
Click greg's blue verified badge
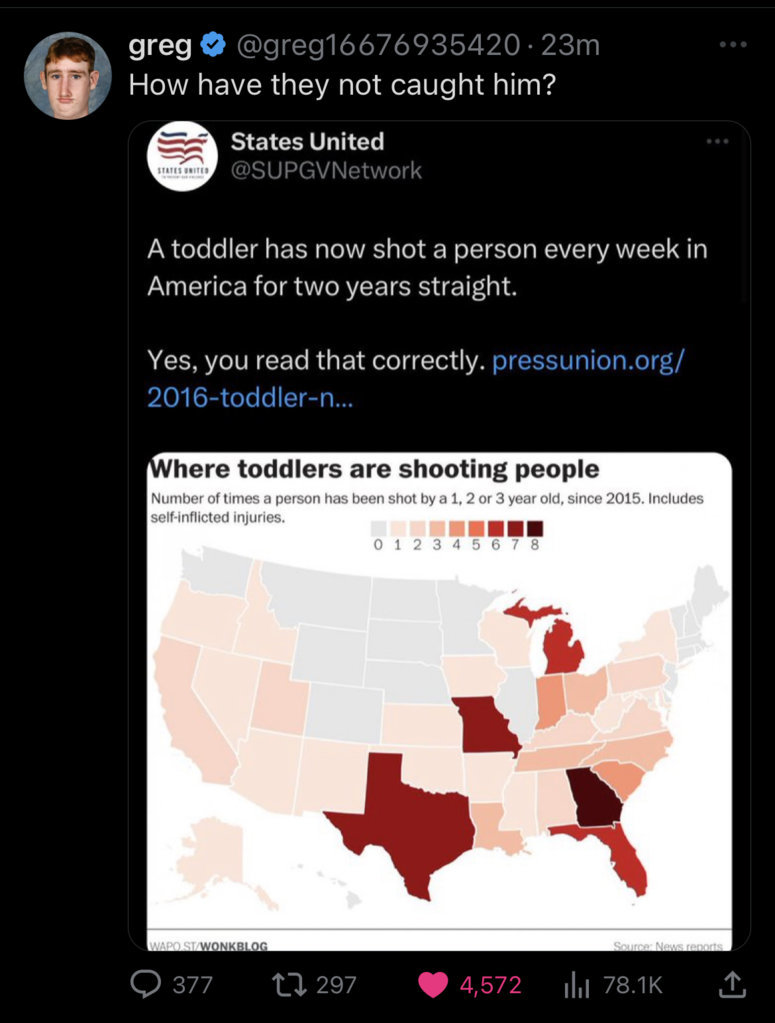[213, 45]
